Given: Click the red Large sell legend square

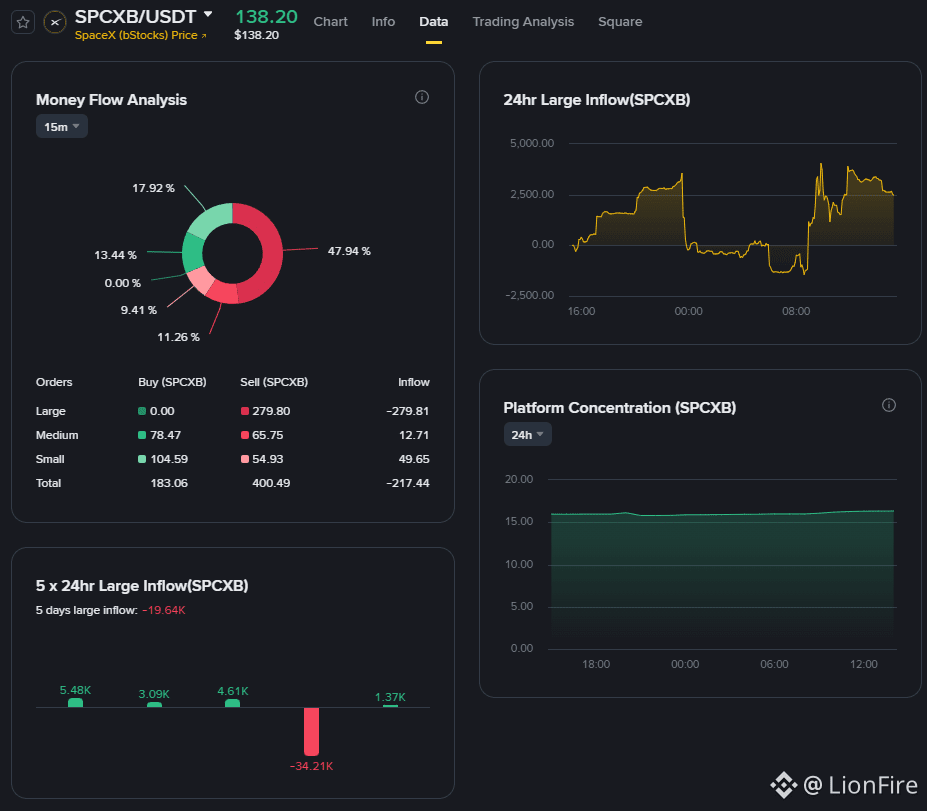Looking at the screenshot, I should click(x=244, y=411).
